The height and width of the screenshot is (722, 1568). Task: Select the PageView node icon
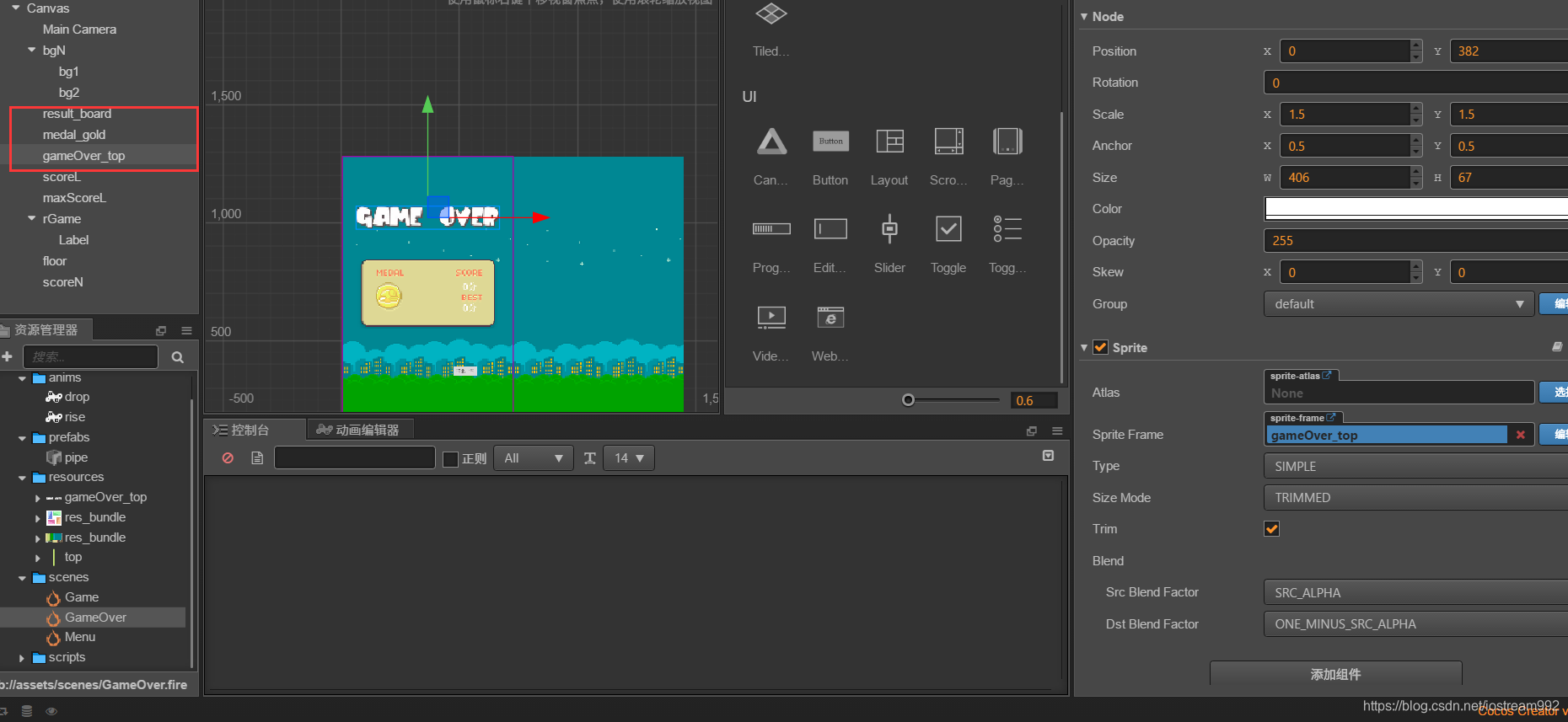click(x=1007, y=142)
